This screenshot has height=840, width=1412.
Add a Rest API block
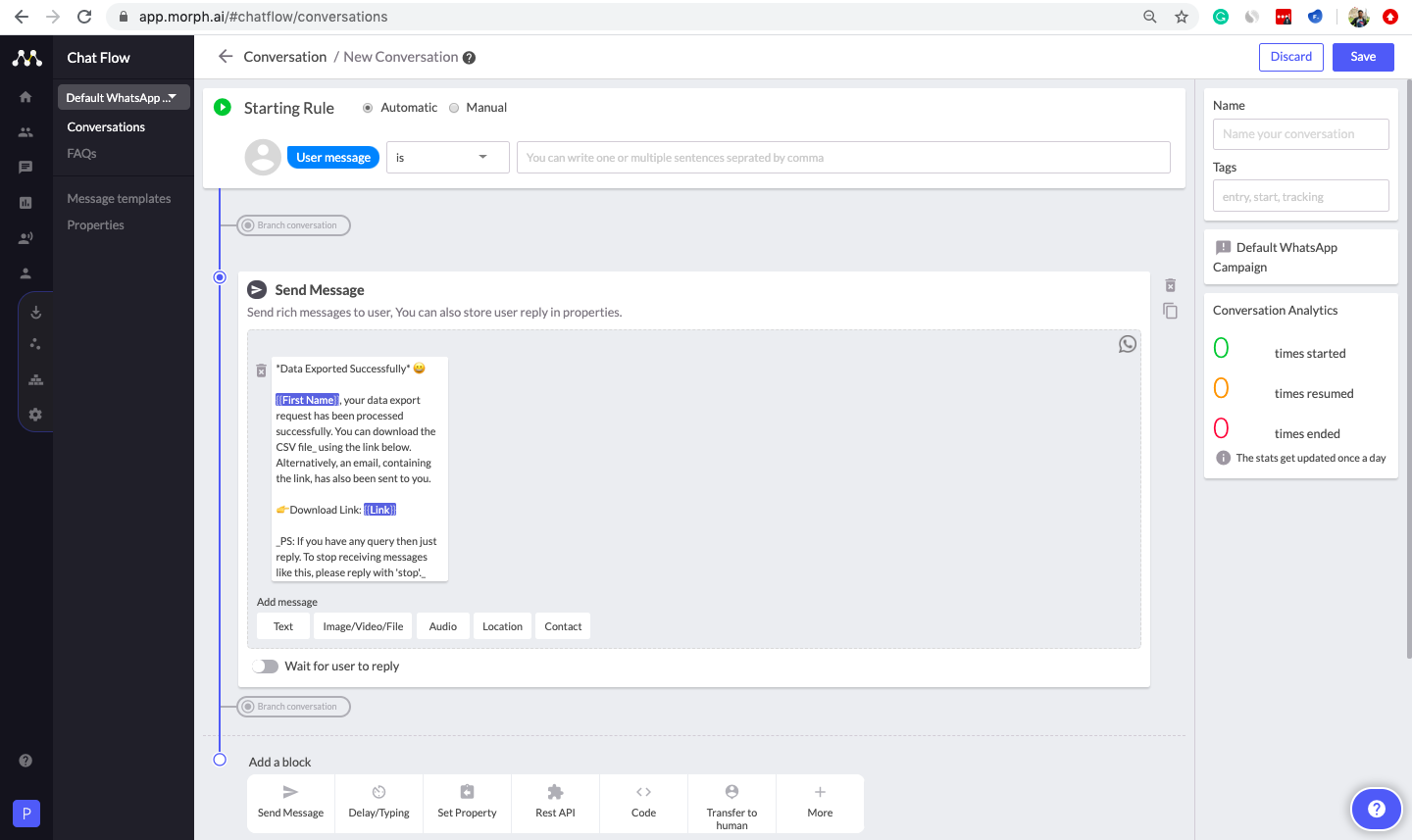(556, 802)
